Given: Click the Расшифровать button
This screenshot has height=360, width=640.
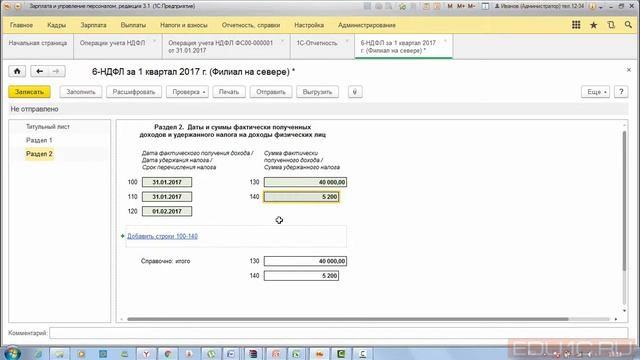Looking at the screenshot, I should (134, 92).
